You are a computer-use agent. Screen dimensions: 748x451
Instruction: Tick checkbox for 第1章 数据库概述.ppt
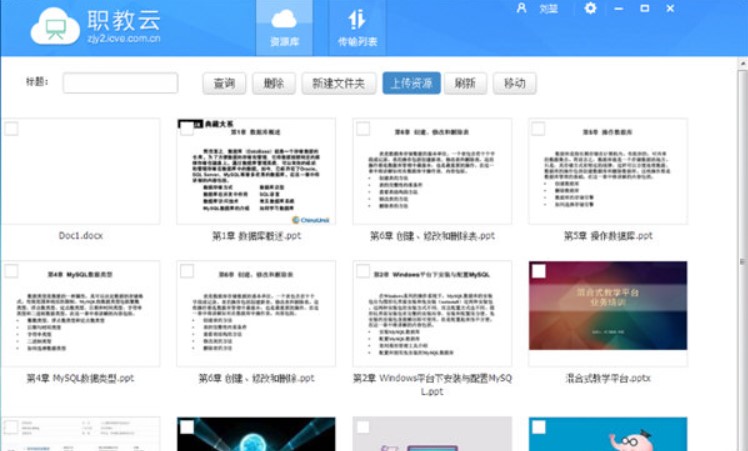click(x=187, y=128)
